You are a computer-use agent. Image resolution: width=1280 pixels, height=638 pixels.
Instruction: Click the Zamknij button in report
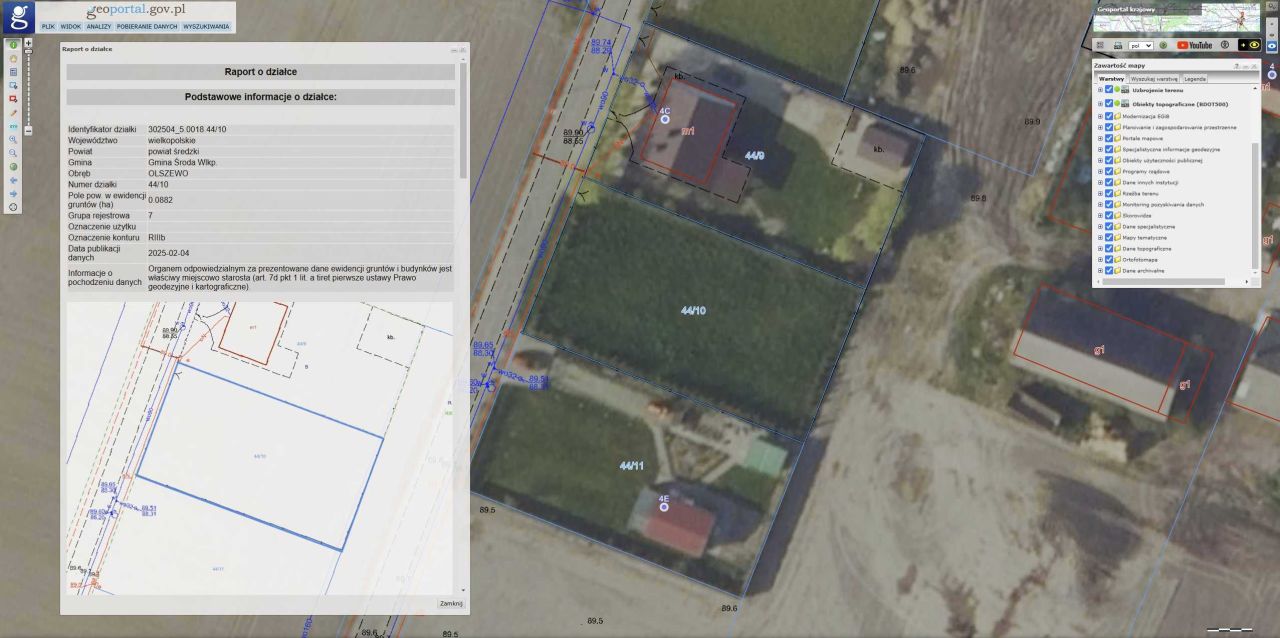coord(450,604)
